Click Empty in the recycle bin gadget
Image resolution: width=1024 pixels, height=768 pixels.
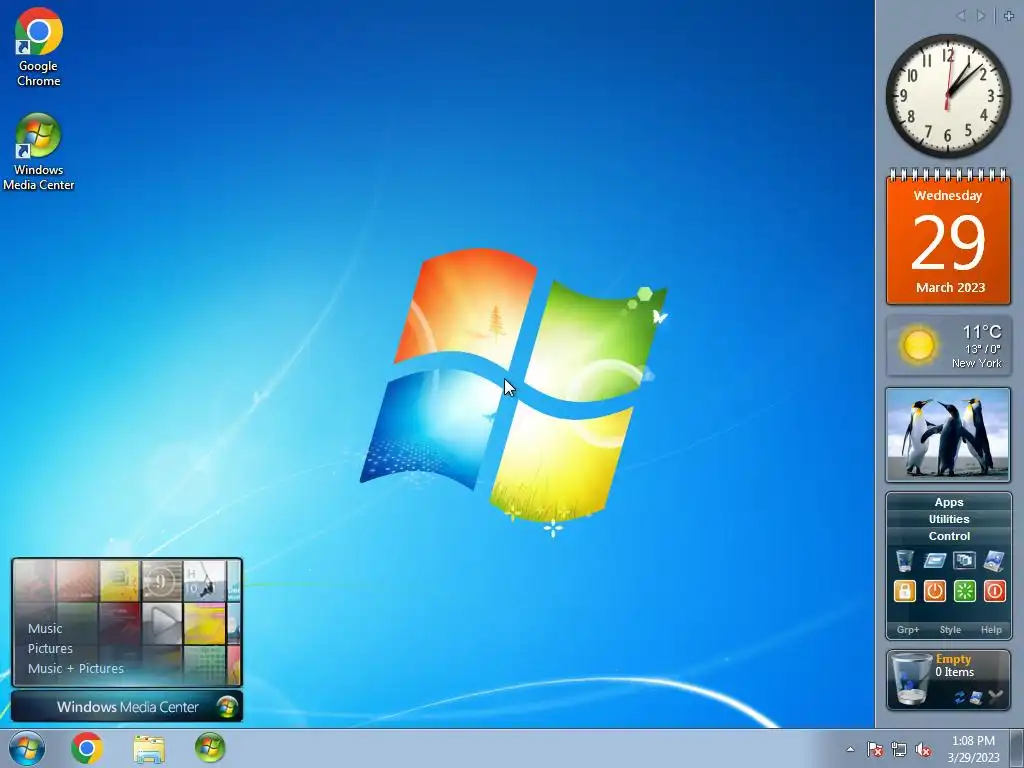point(953,658)
